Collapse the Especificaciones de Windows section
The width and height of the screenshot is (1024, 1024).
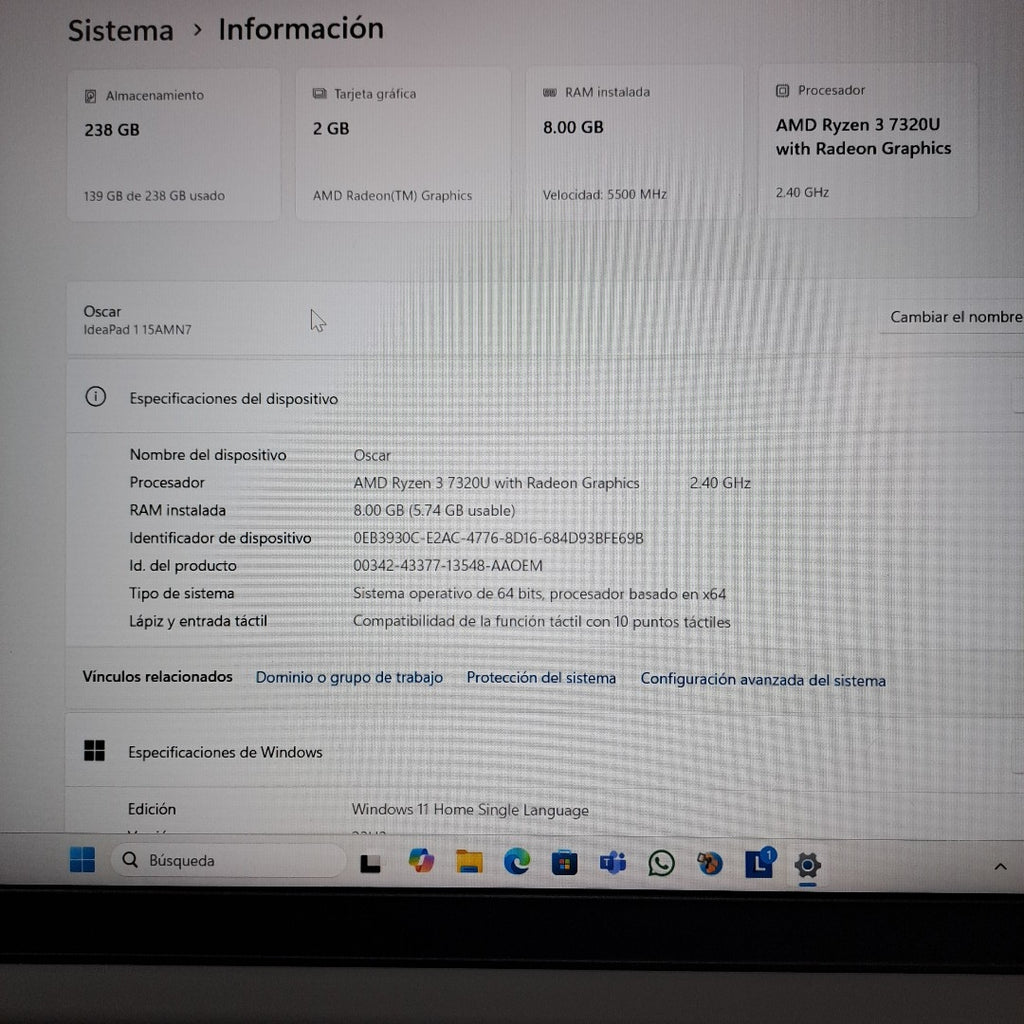click(x=1017, y=753)
